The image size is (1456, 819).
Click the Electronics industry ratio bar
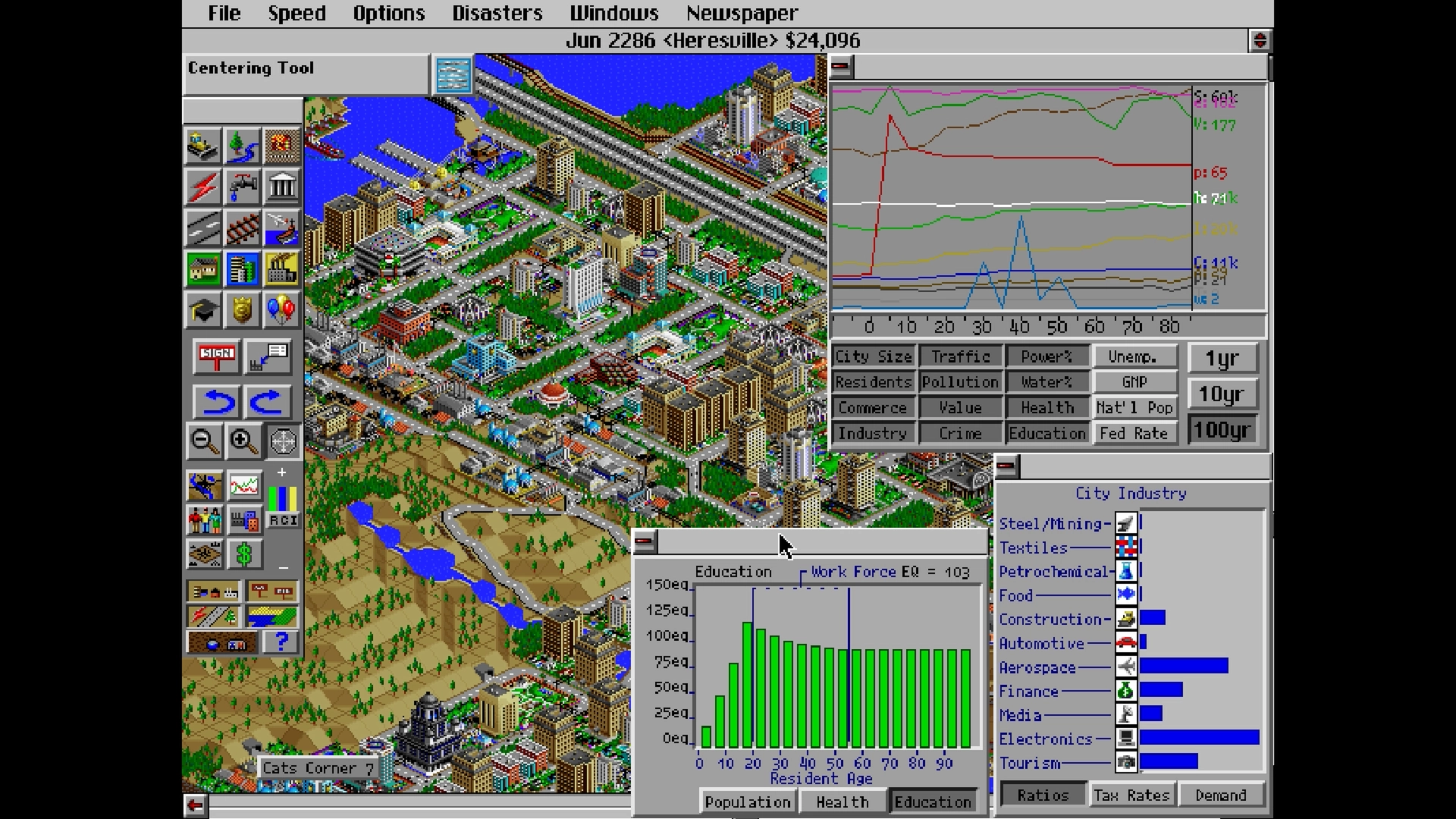coord(1199,738)
